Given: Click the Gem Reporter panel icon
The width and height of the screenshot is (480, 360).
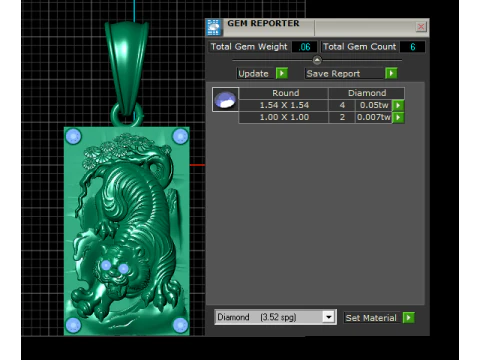Looking at the screenshot, I should (214, 27).
